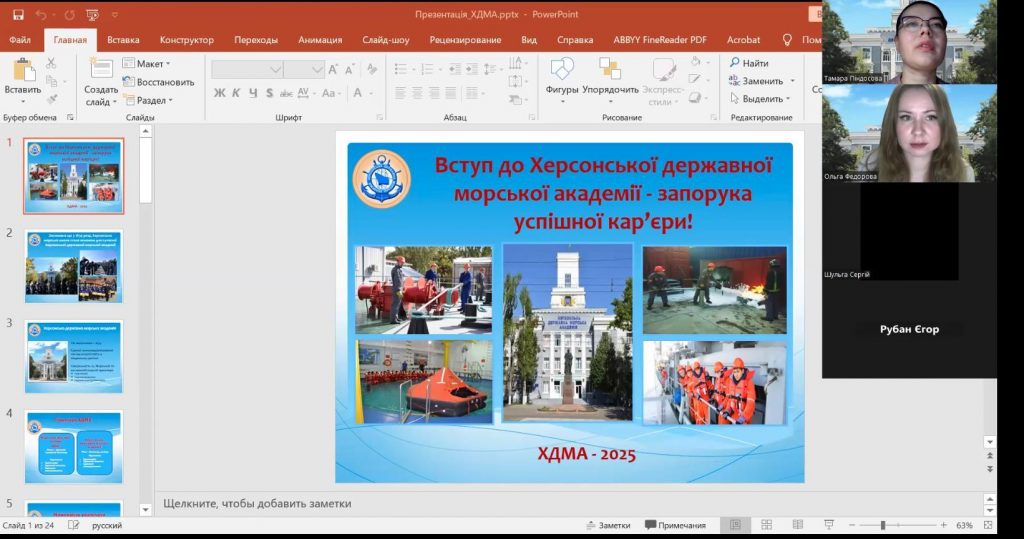Click the zoom slider in status bar

coord(883,525)
